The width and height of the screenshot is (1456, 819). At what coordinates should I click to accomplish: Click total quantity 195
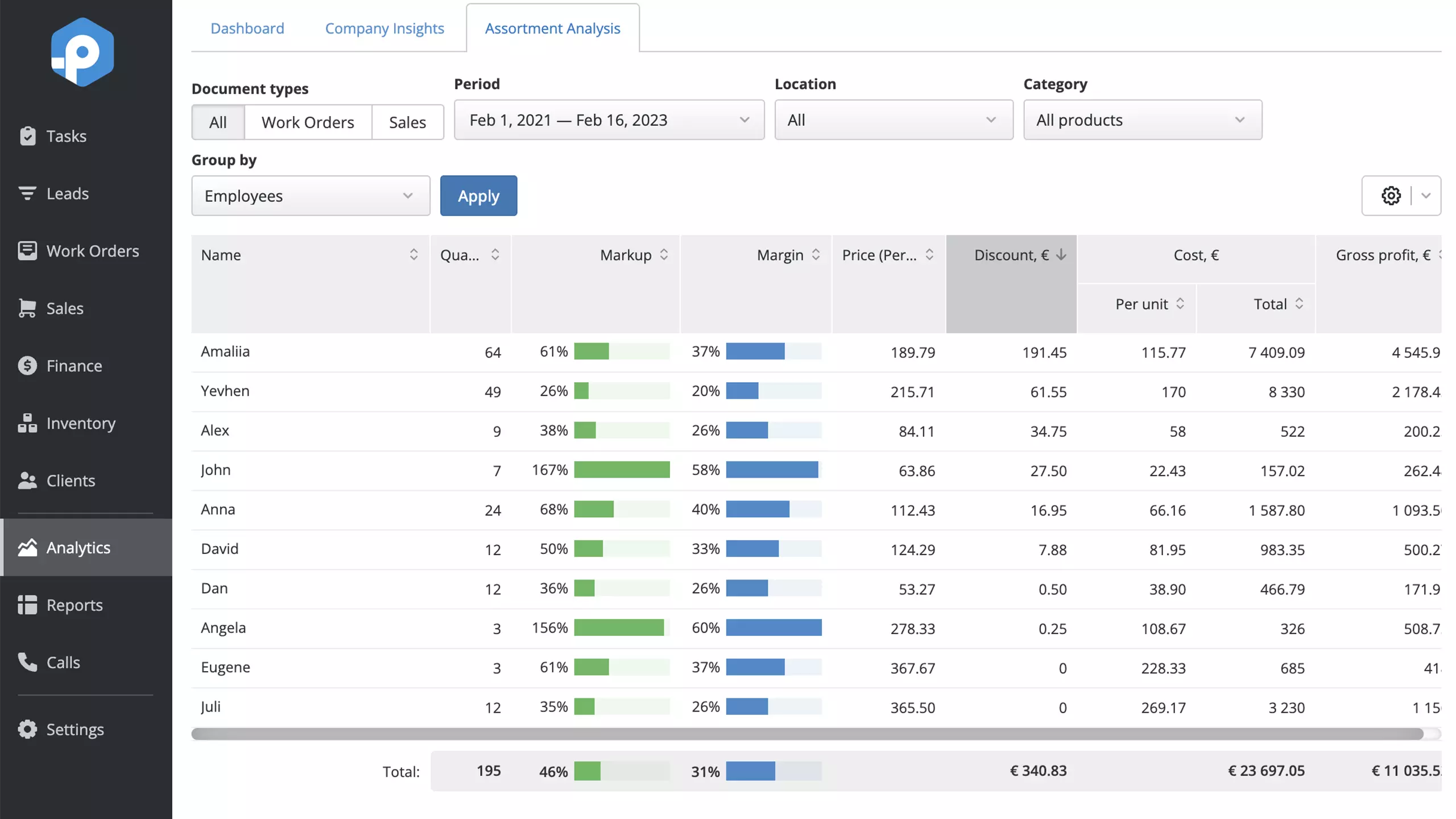point(489,771)
